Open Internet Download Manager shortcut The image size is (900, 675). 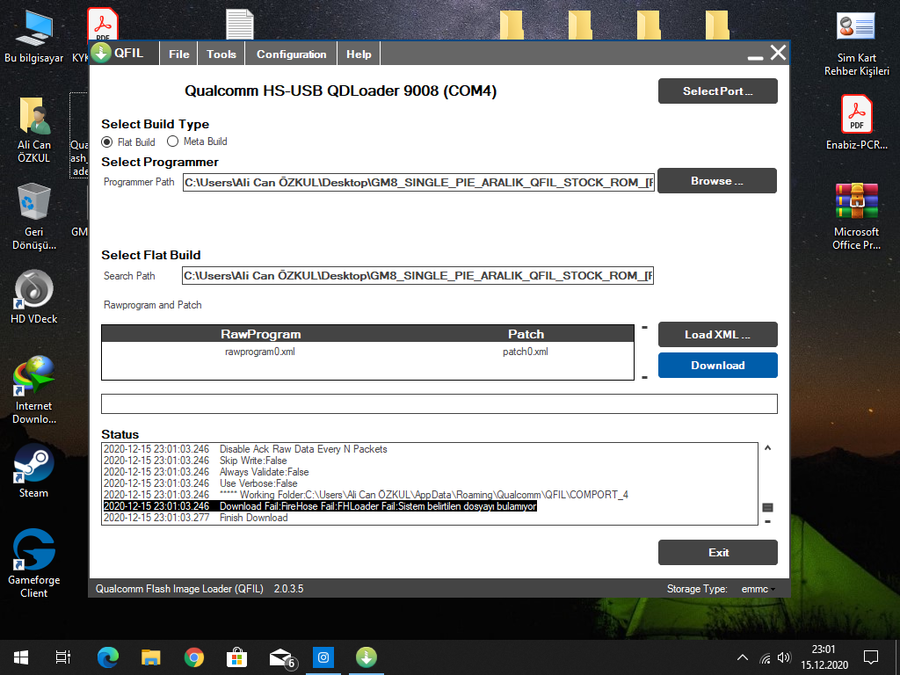34,390
